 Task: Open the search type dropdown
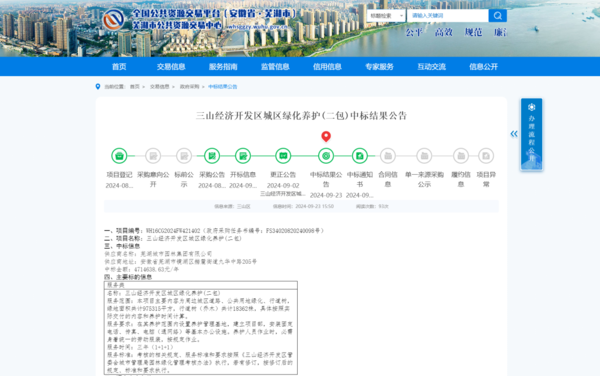[386, 16]
